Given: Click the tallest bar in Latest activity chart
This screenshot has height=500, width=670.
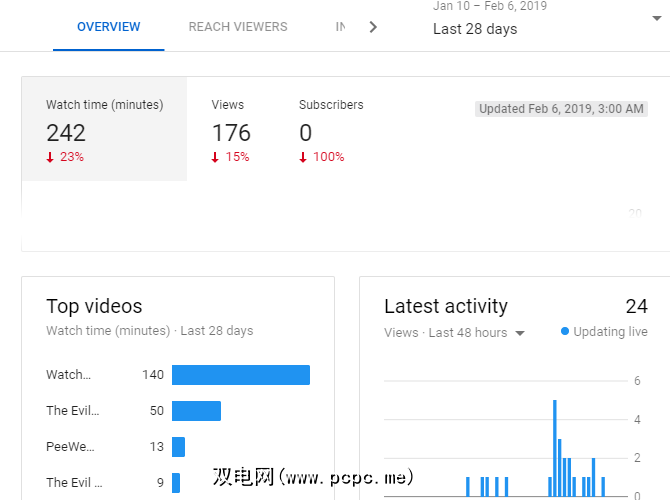Looking at the screenshot, I should 555,448.
